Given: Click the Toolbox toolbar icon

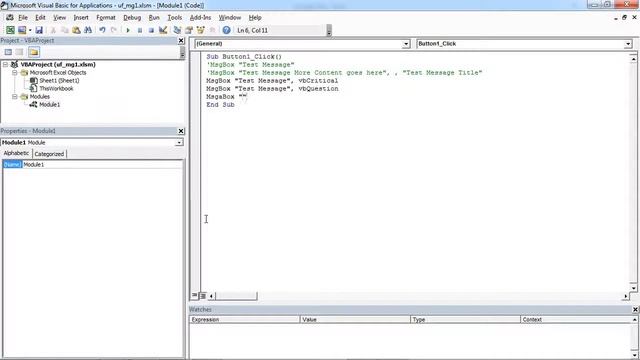Looking at the screenshot, I should 212,30.
